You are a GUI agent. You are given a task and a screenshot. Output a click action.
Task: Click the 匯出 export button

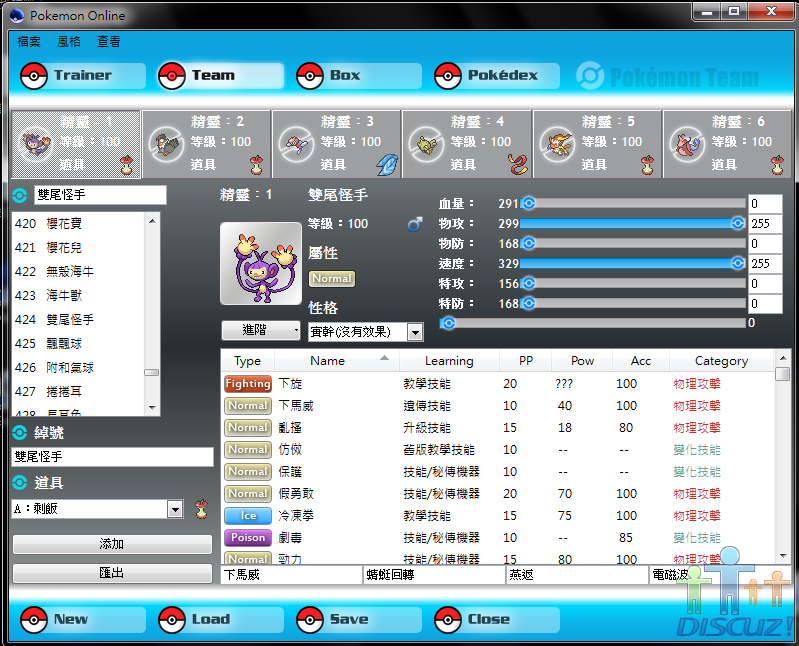(x=112, y=573)
